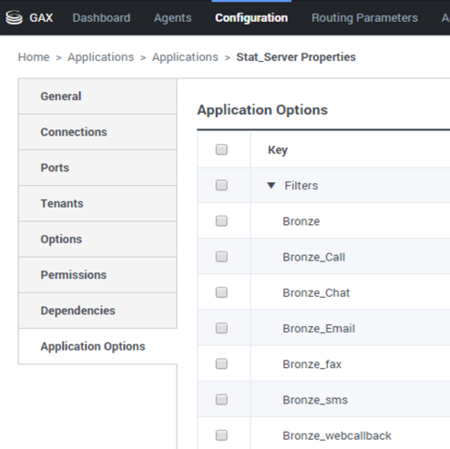Tick the Bronze_webcallback checkbox
Screen dimensions: 450x449
(222, 435)
